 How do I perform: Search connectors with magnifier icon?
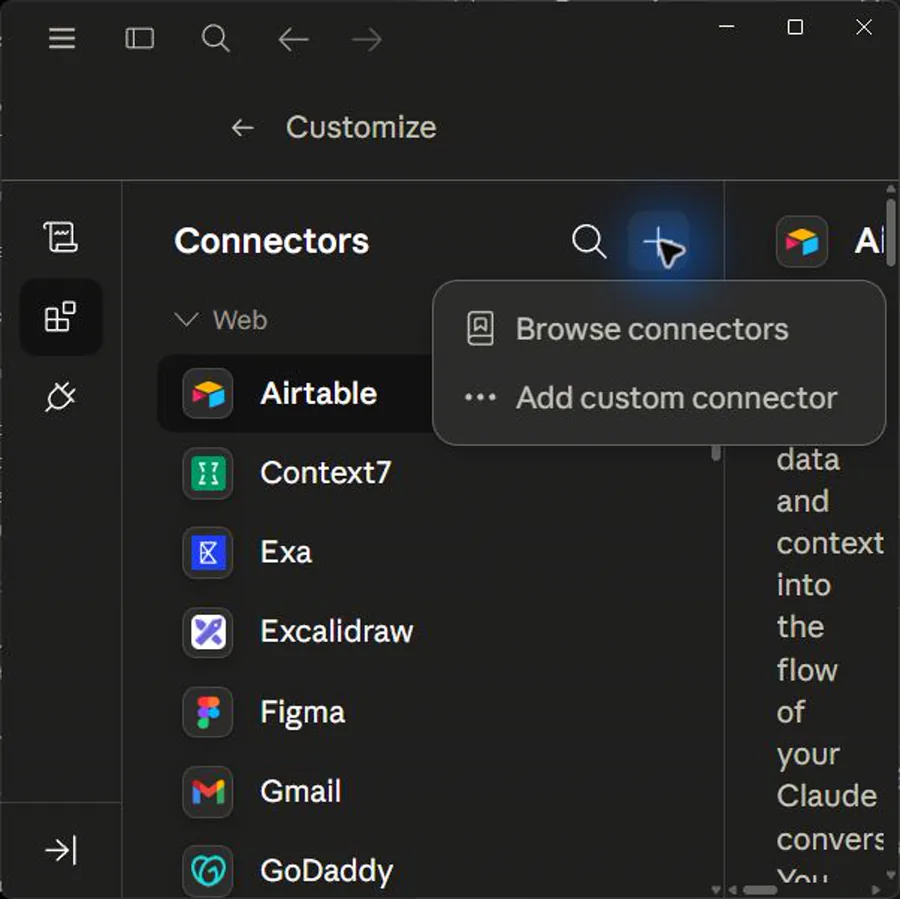click(x=589, y=241)
